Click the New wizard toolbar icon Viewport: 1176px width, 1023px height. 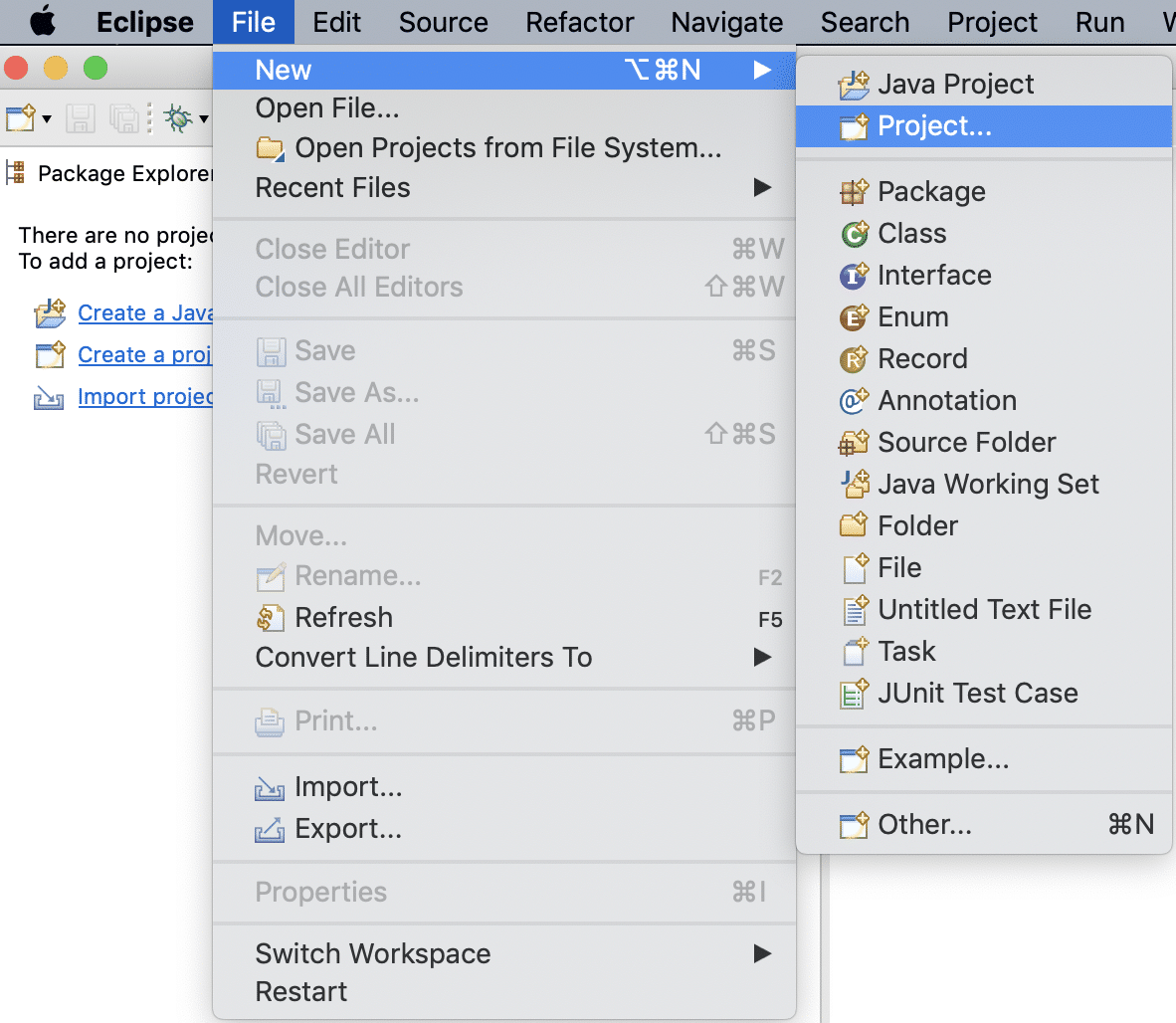(20, 118)
